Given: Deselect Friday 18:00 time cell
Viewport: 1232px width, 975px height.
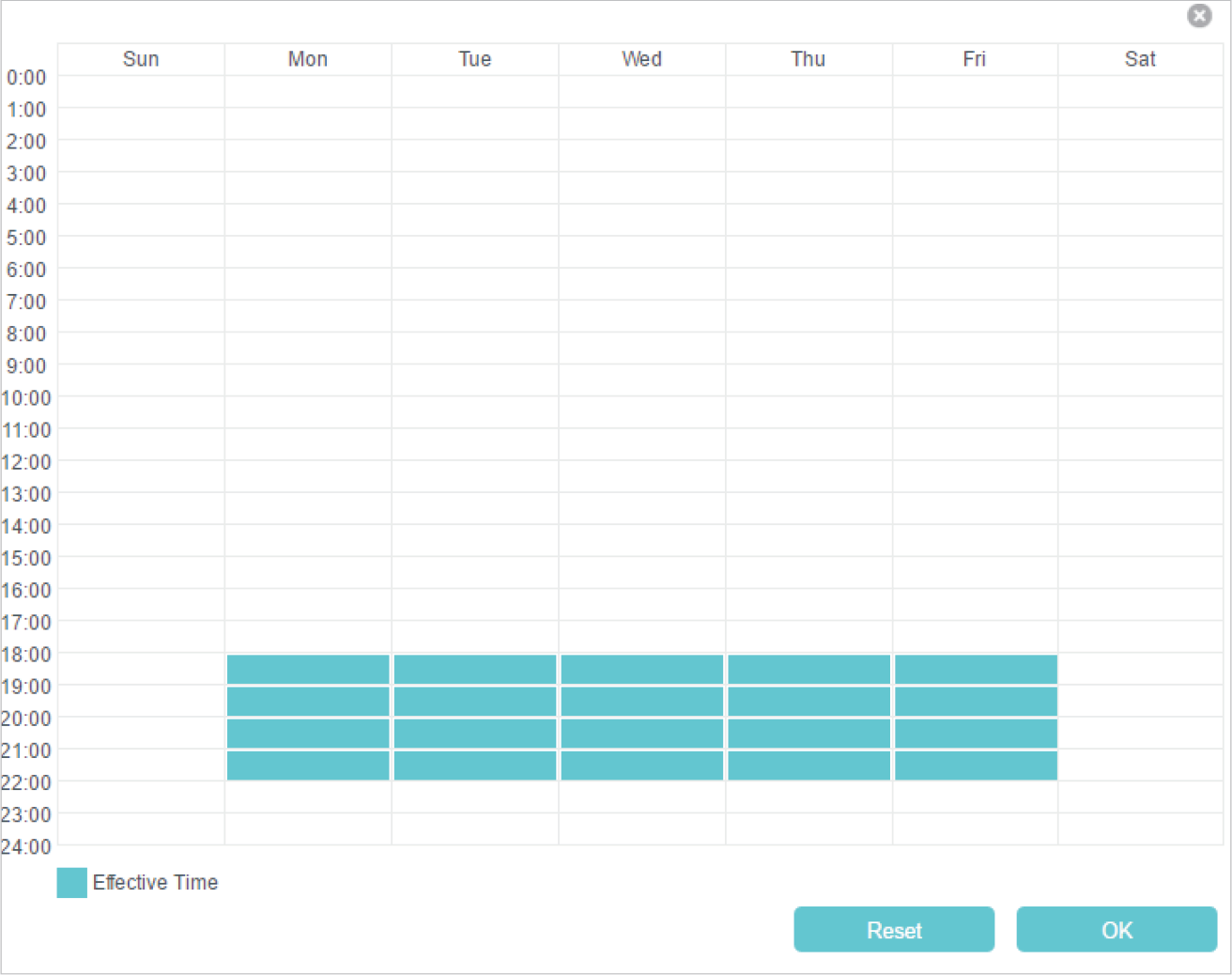Looking at the screenshot, I should tap(976, 670).
